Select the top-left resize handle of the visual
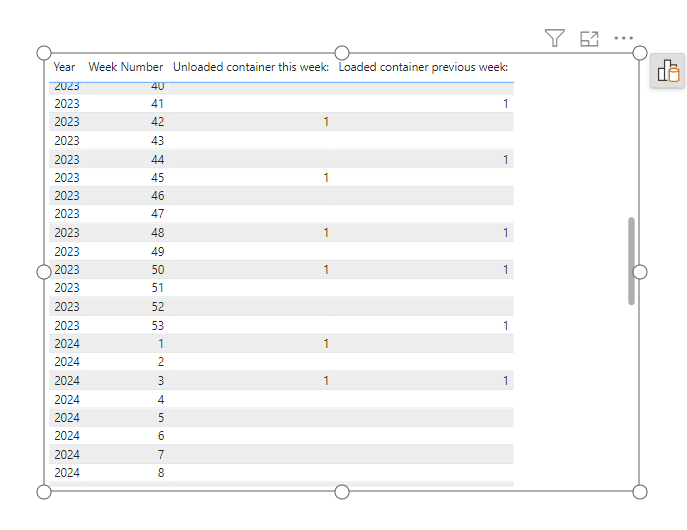 (44, 53)
